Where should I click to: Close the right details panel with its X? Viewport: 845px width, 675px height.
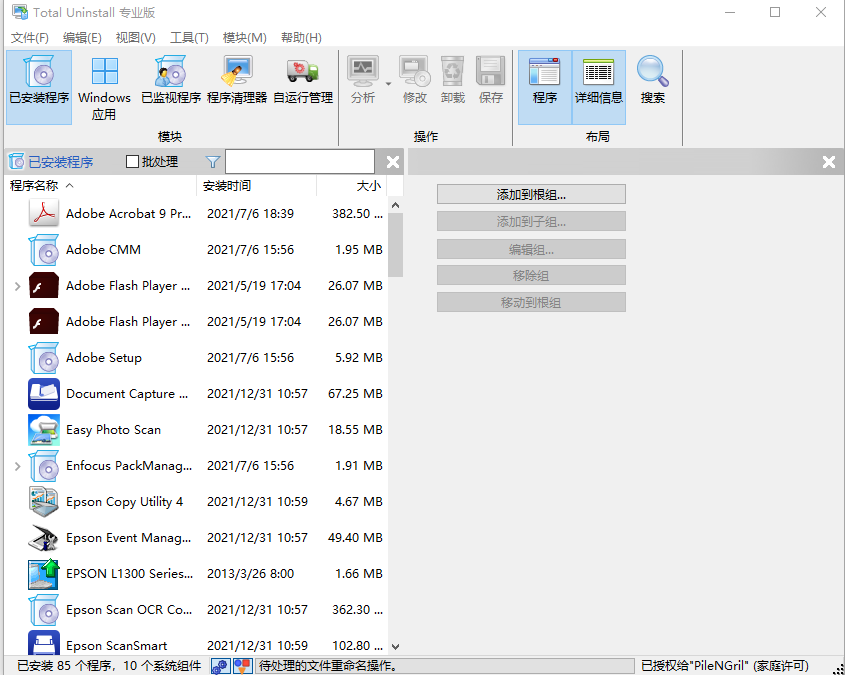829,162
